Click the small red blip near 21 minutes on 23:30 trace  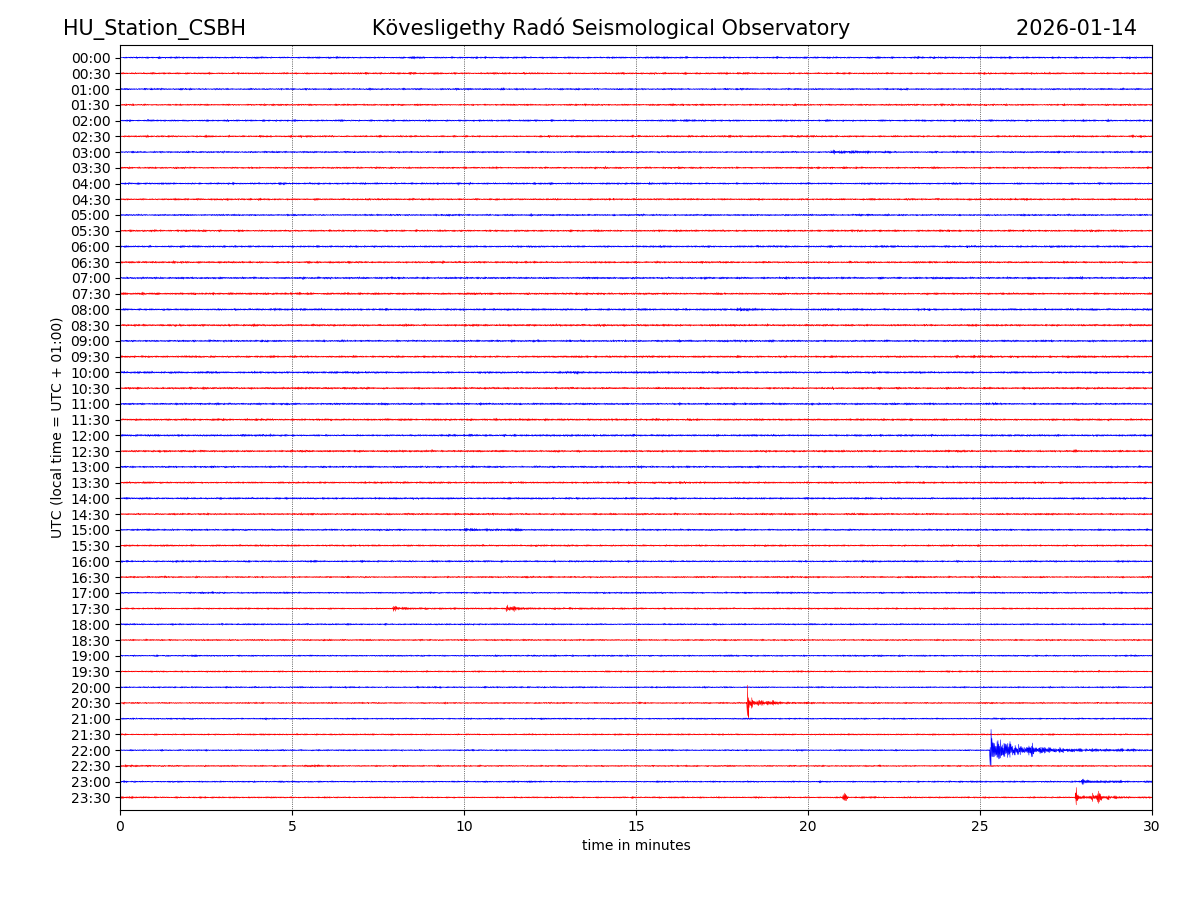tap(845, 797)
